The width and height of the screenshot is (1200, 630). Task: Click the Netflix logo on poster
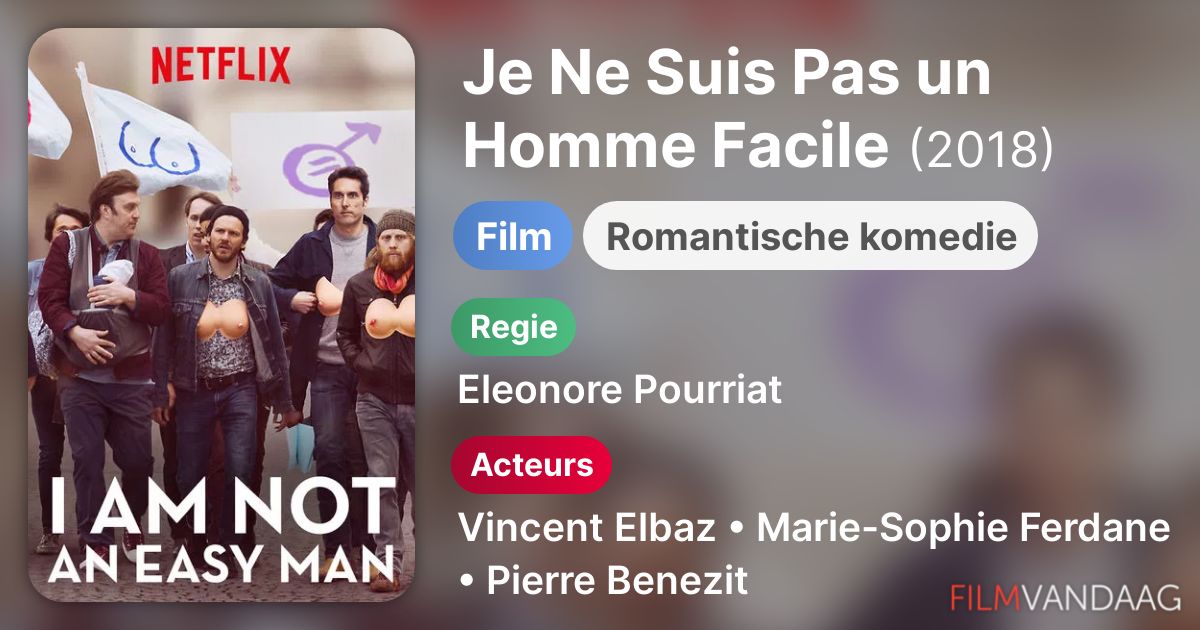click(x=220, y=66)
